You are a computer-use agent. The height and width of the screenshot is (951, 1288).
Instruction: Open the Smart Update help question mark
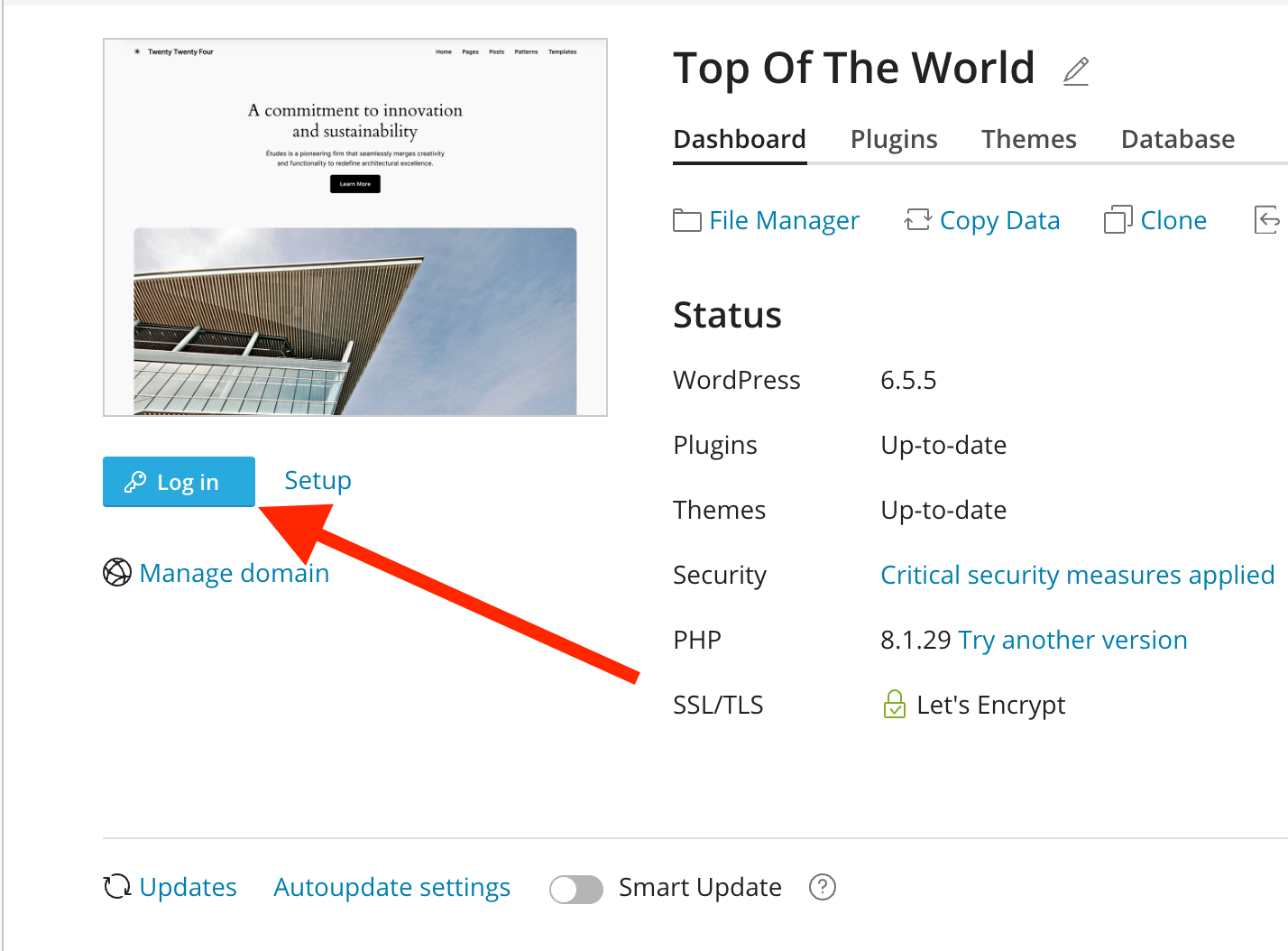tap(822, 887)
